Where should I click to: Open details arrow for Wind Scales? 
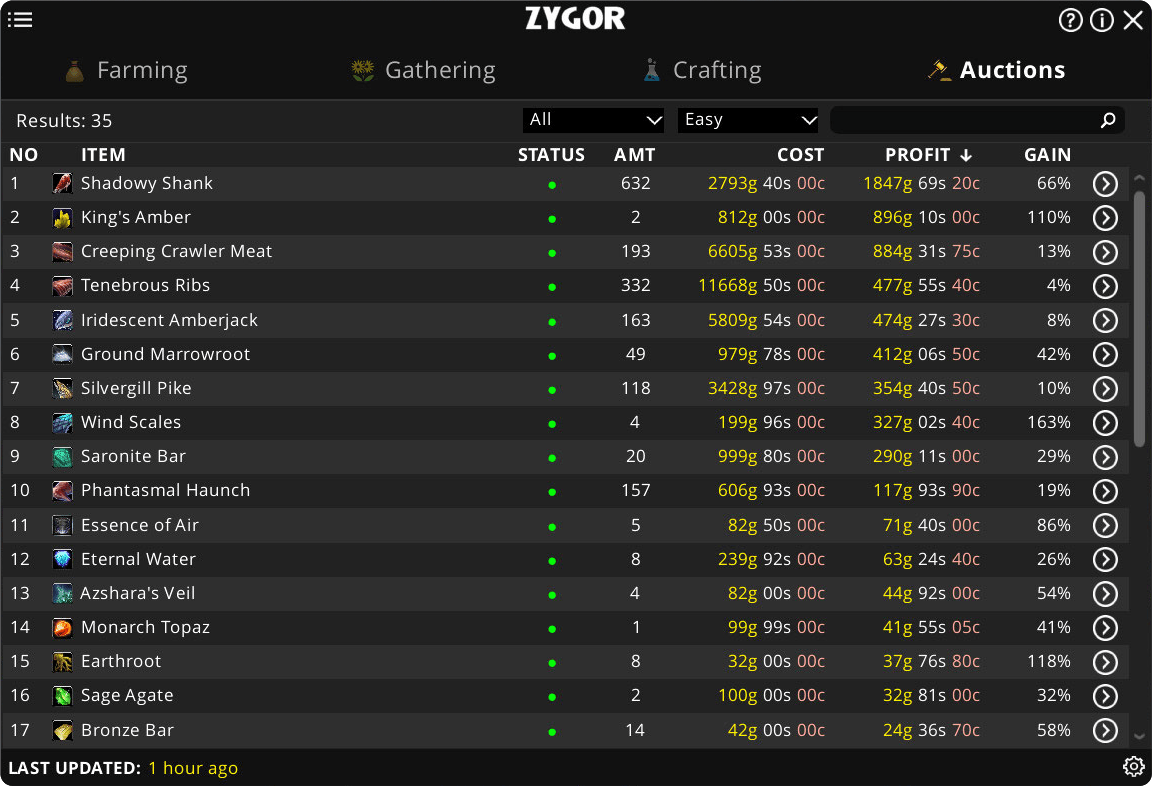1105,422
